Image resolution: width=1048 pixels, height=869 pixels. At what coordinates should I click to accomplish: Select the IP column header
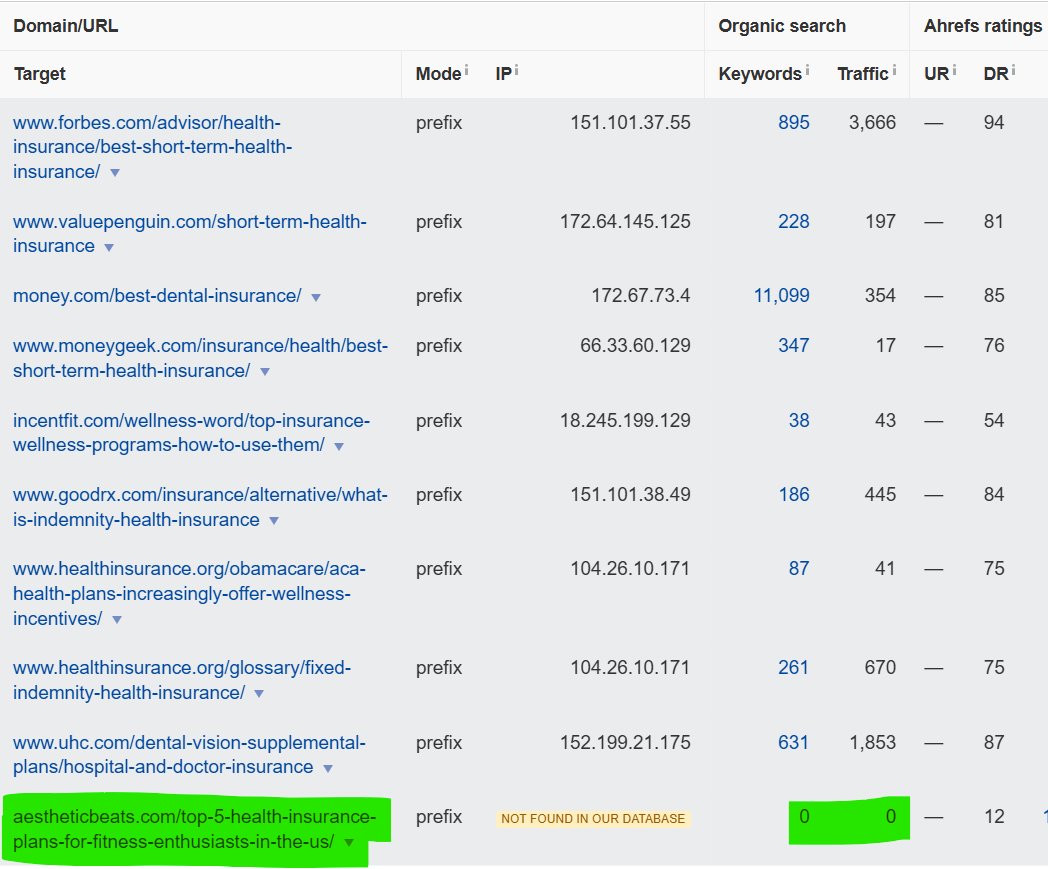tap(503, 74)
